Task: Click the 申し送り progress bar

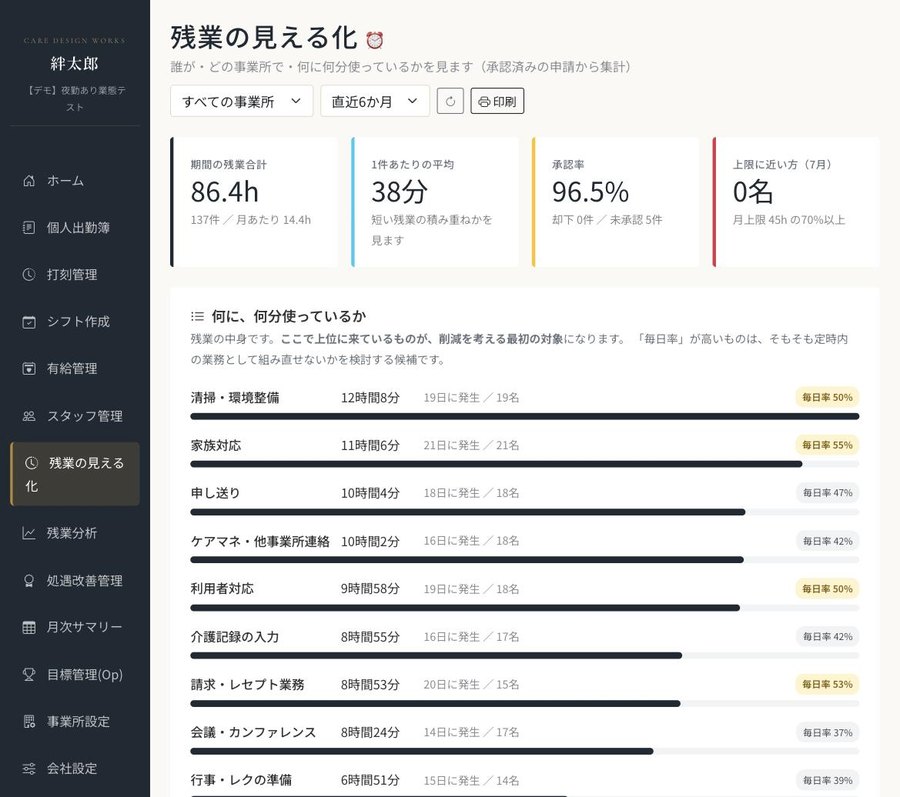Action: 525,512
